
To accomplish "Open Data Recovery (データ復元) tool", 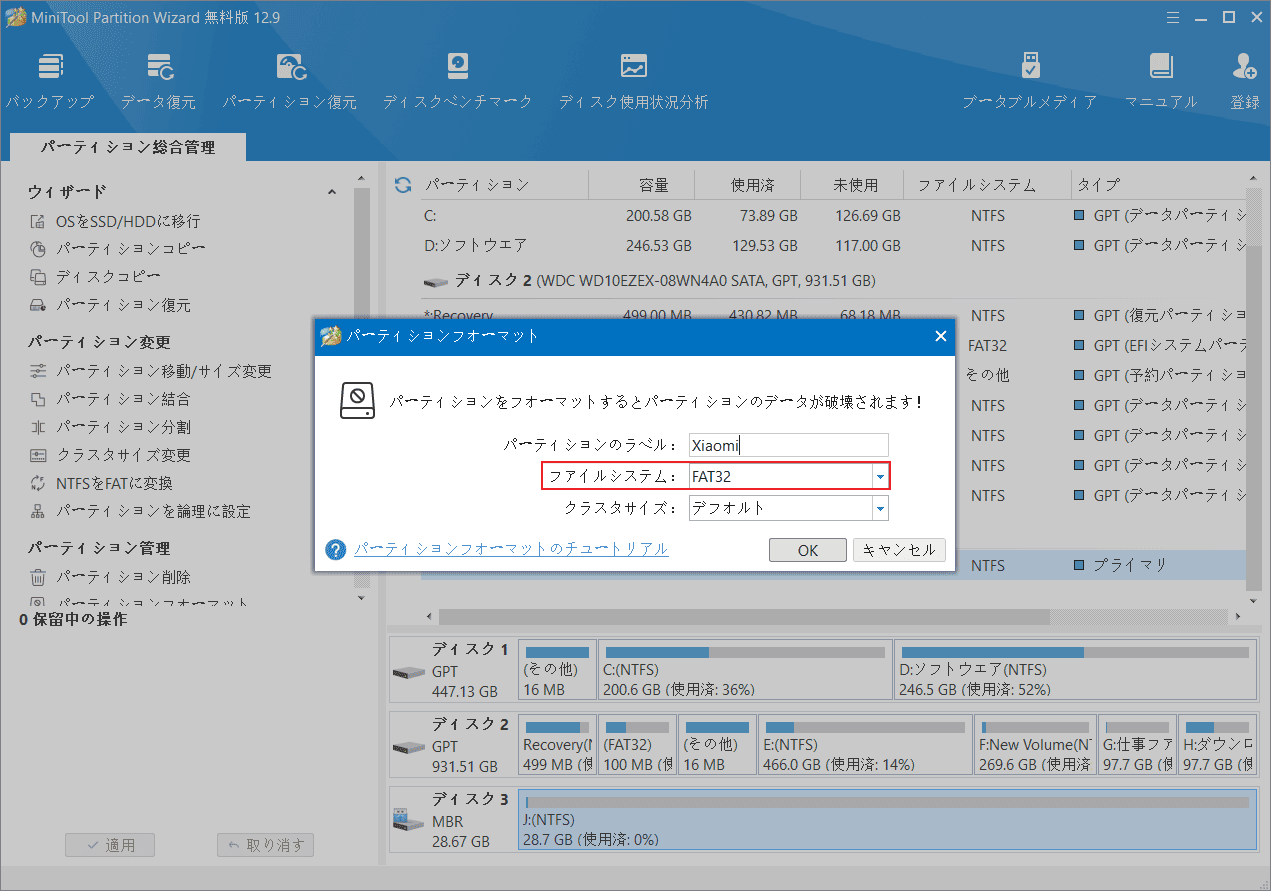I will [159, 80].
